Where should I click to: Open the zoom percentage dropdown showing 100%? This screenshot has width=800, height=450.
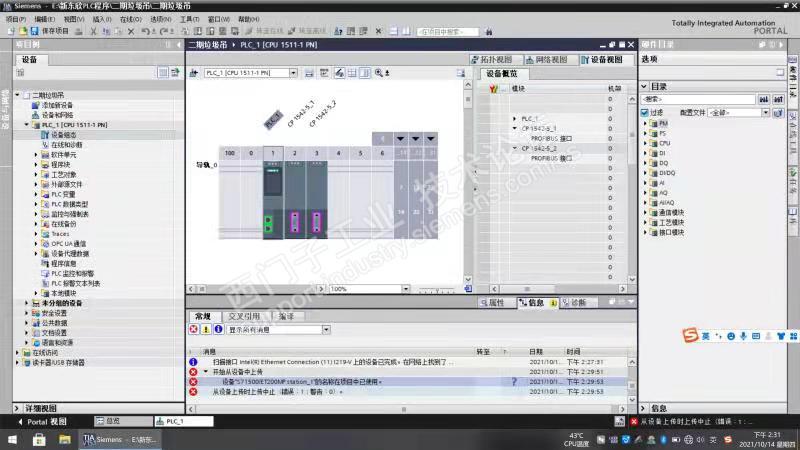406,289
